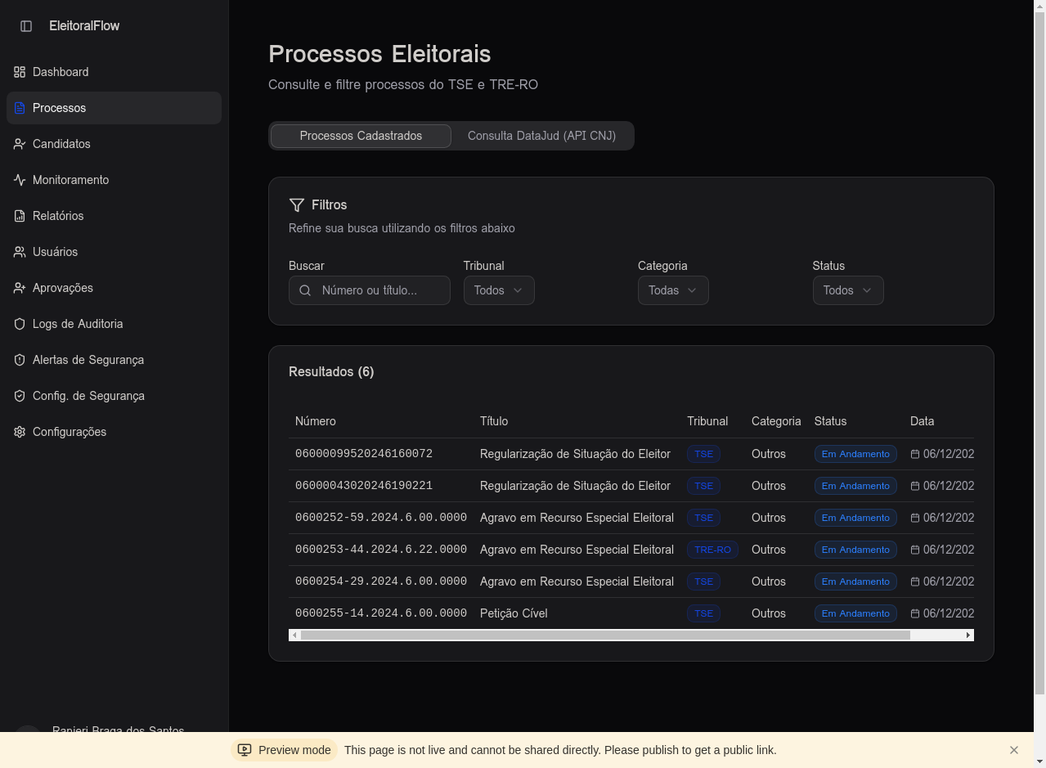This screenshot has width=1046, height=768.
Task: Open process 0600253-44.2024.6.22.0000 row
Action: (380, 550)
